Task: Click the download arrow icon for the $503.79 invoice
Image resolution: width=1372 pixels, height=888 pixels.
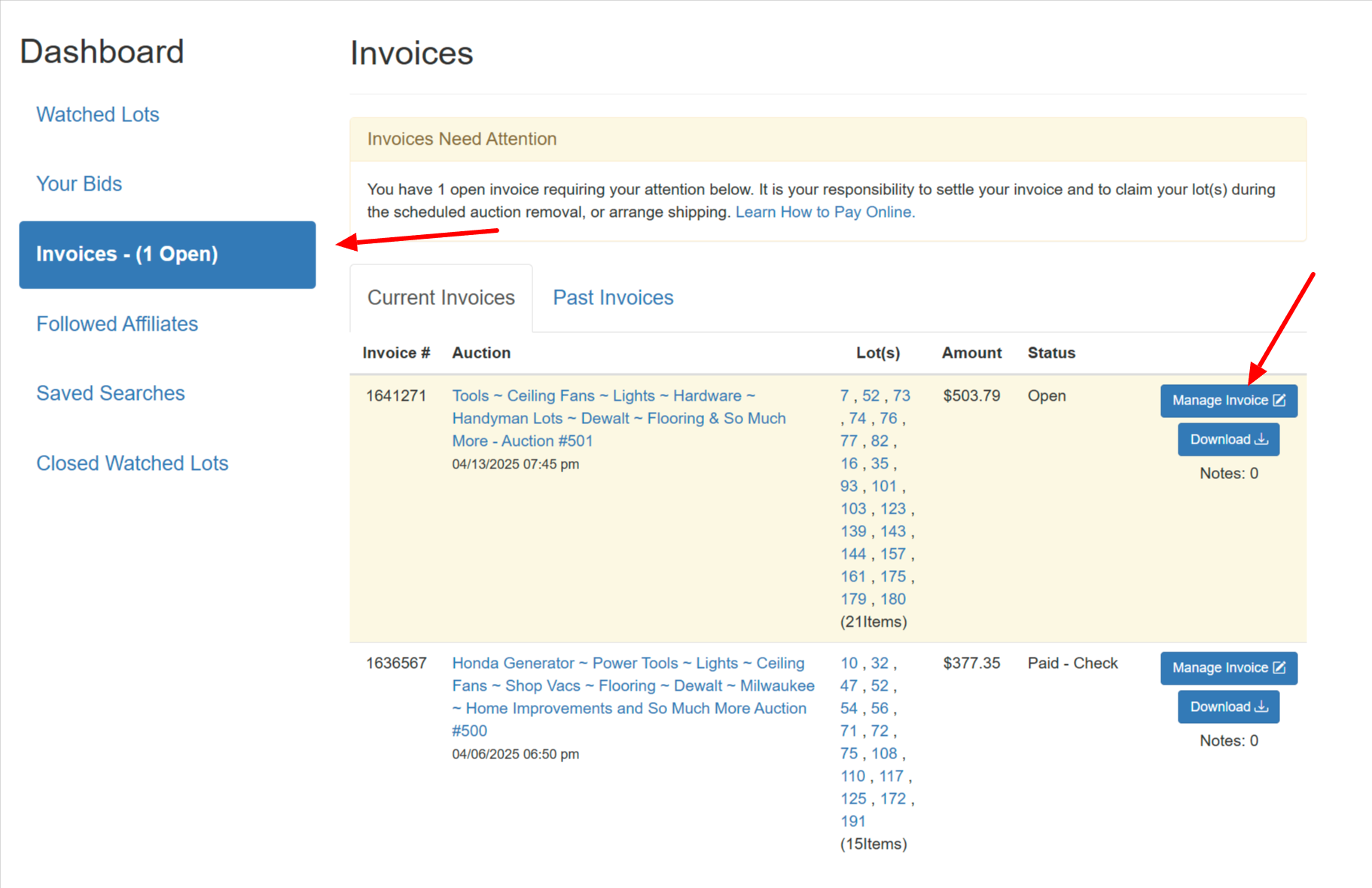Action: 1261,440
